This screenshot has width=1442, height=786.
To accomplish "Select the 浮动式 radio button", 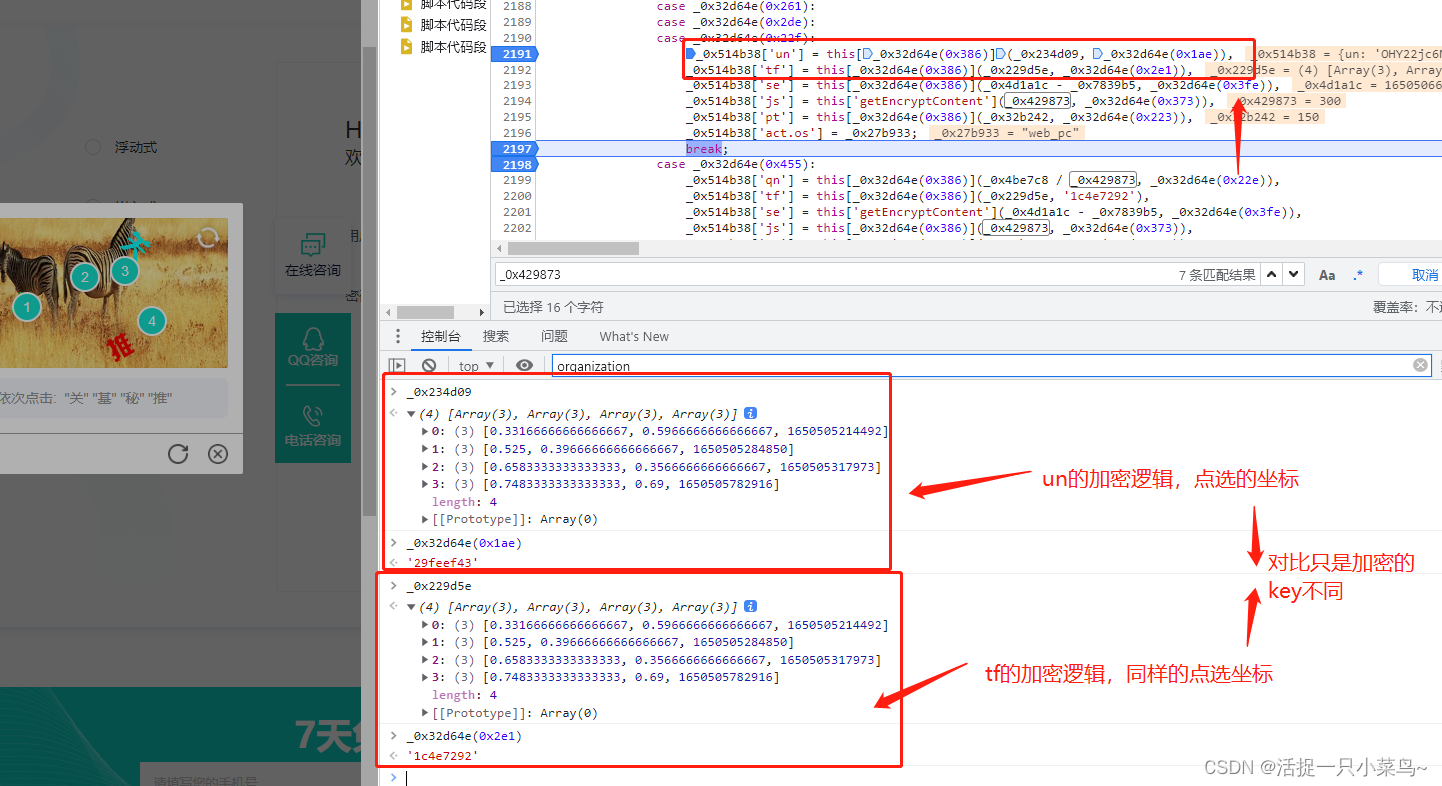I will tap(93, 147).
